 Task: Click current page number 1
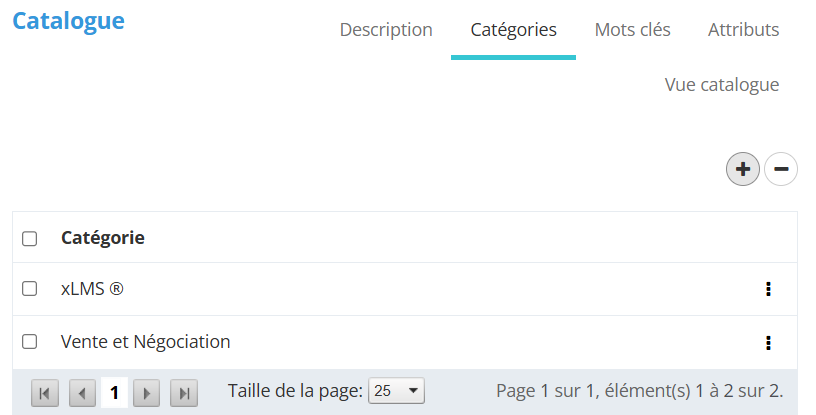114,393
